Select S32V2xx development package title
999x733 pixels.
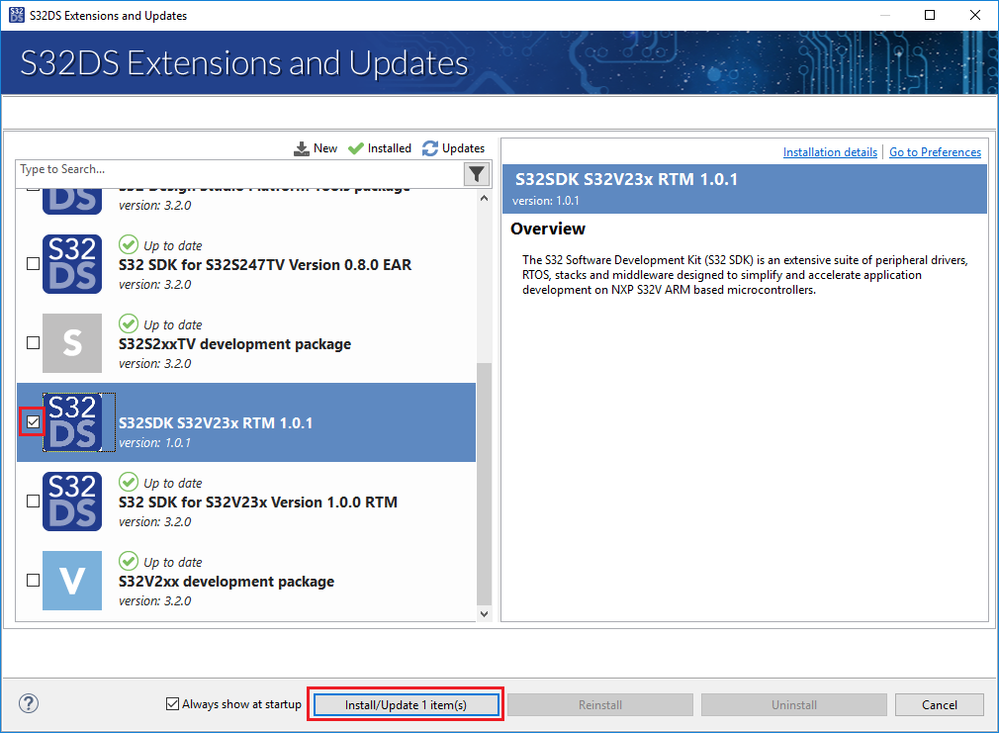[x=226, y=581]
